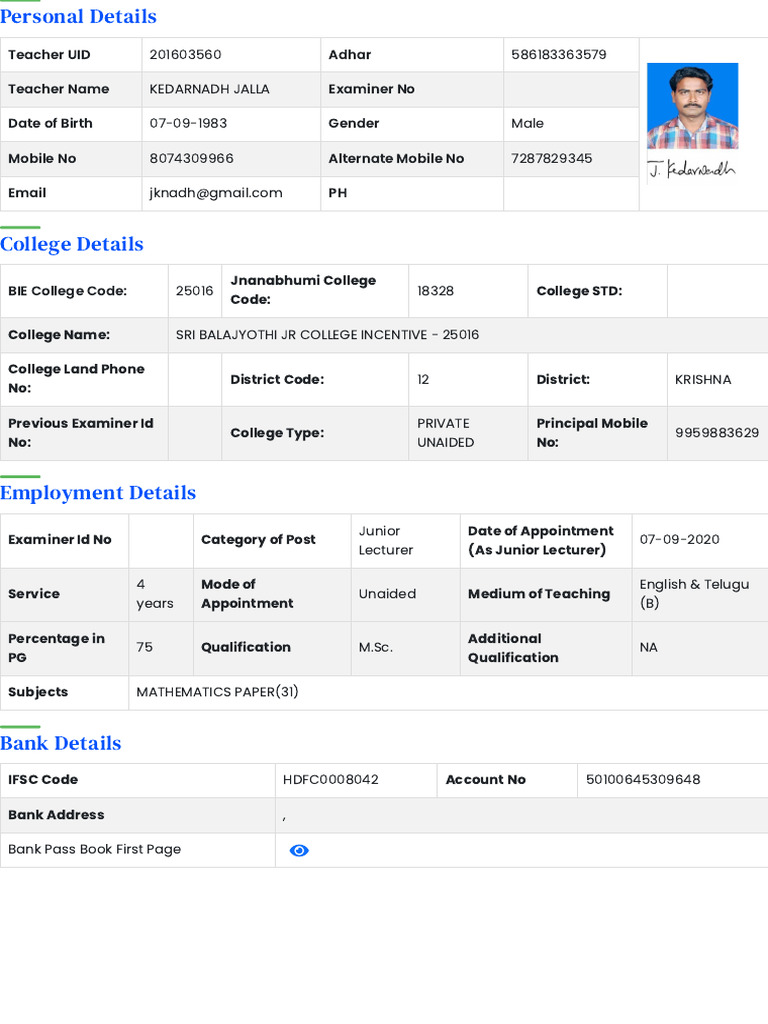
Task: Click the mobile number 8074309966
Action: tap(192, 159)
